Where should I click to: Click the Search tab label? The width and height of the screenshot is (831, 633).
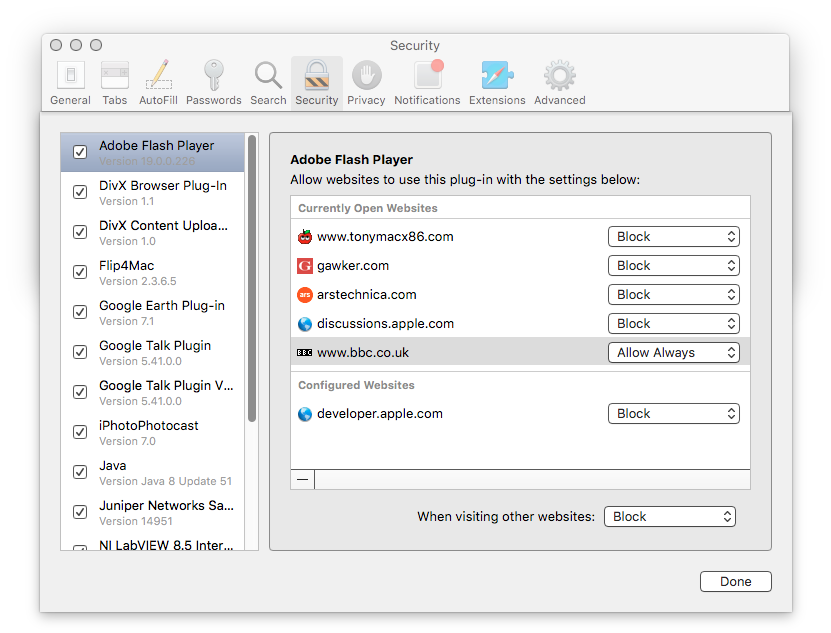pyautogui.click(x=268, y=100)
